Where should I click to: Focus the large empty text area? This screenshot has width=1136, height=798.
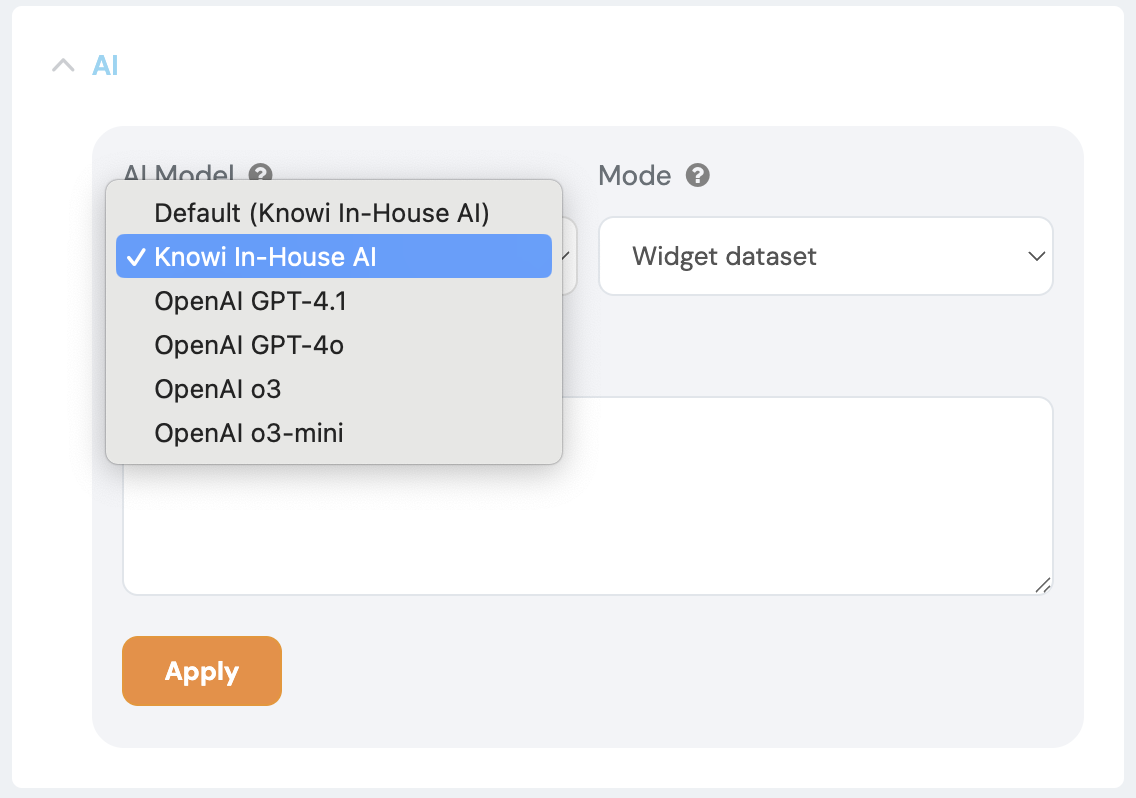(800, 500)
